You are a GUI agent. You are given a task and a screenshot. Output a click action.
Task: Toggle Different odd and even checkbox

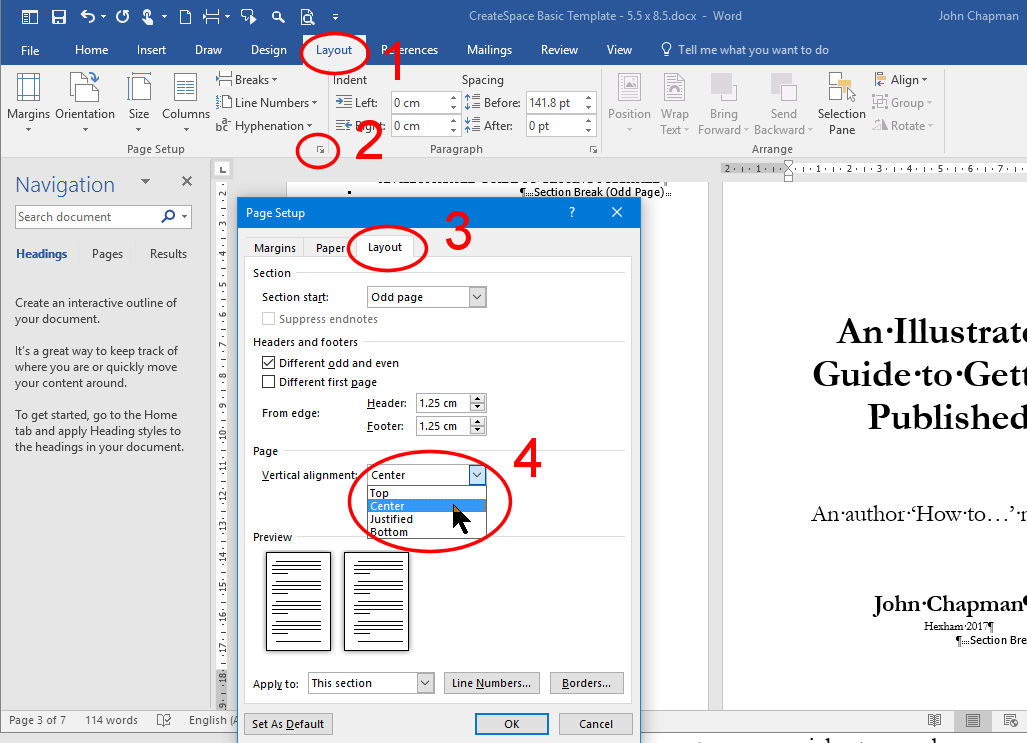tap(268, 363)
